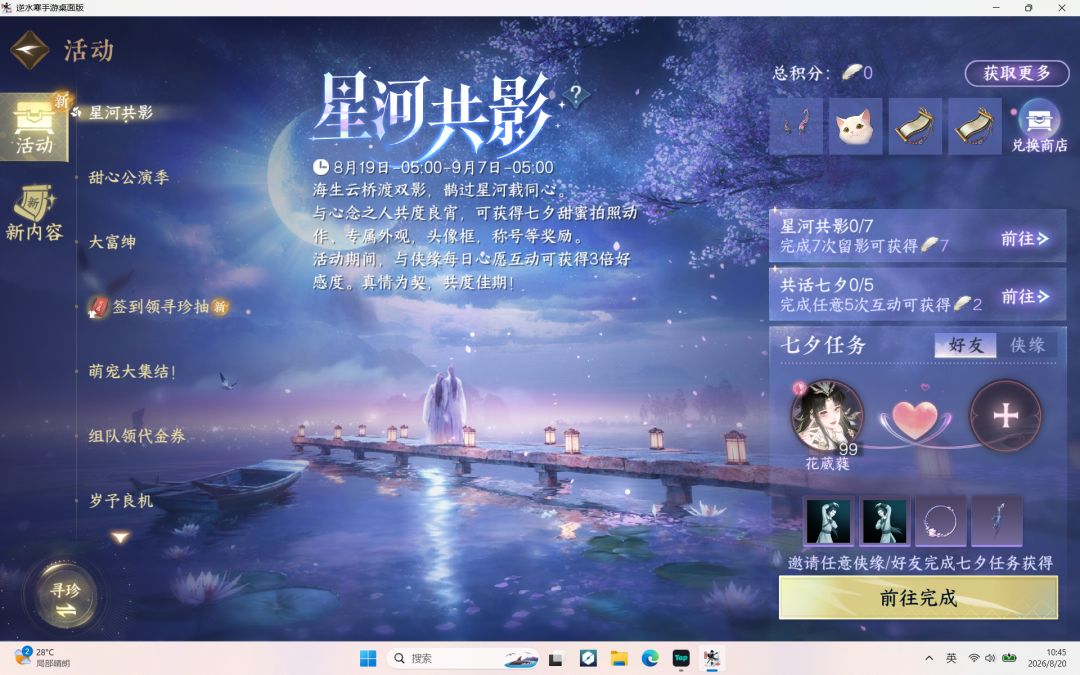Viewport: 1080px width, 675px height.
Task: Open the 兑换商店 exchange shop
Action: (1039, 126)
